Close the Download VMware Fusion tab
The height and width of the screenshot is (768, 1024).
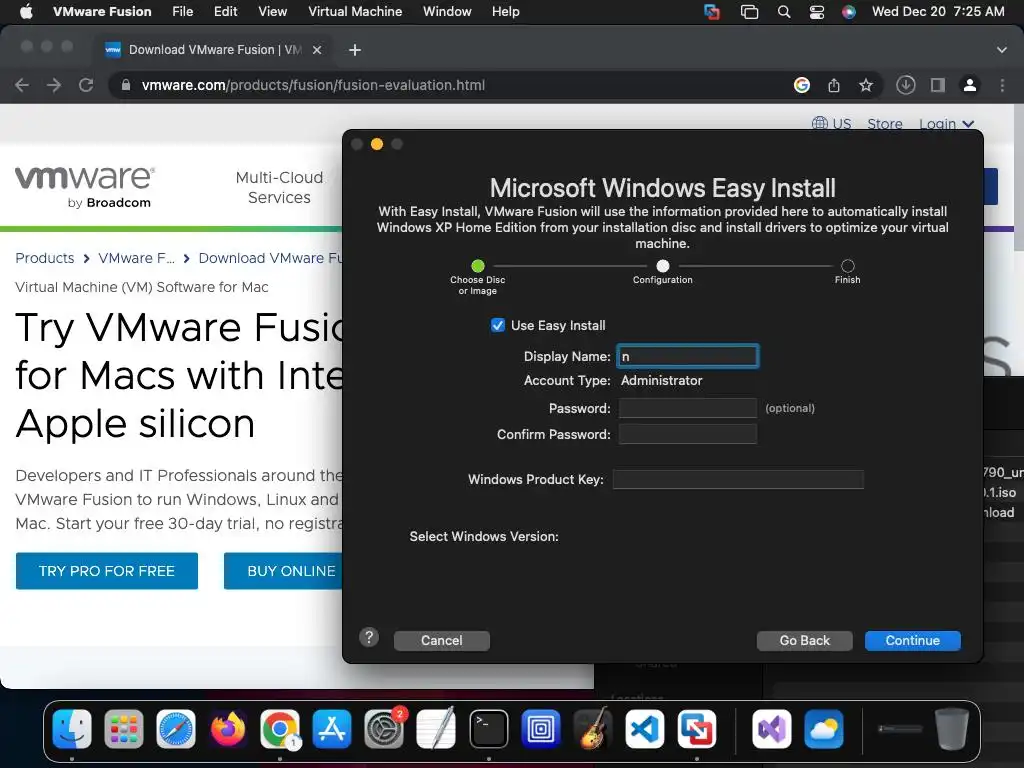(x=317, y=50)
